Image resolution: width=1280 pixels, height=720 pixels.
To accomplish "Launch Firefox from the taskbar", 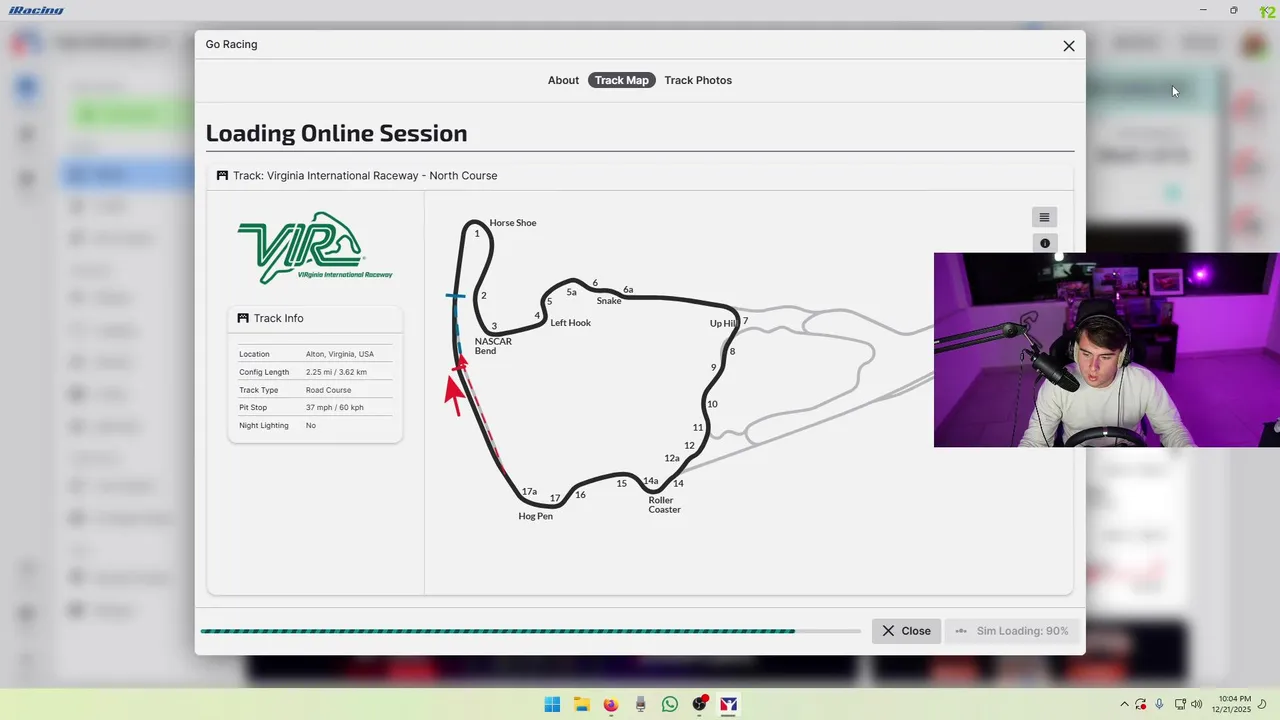I will pos(611,704).
